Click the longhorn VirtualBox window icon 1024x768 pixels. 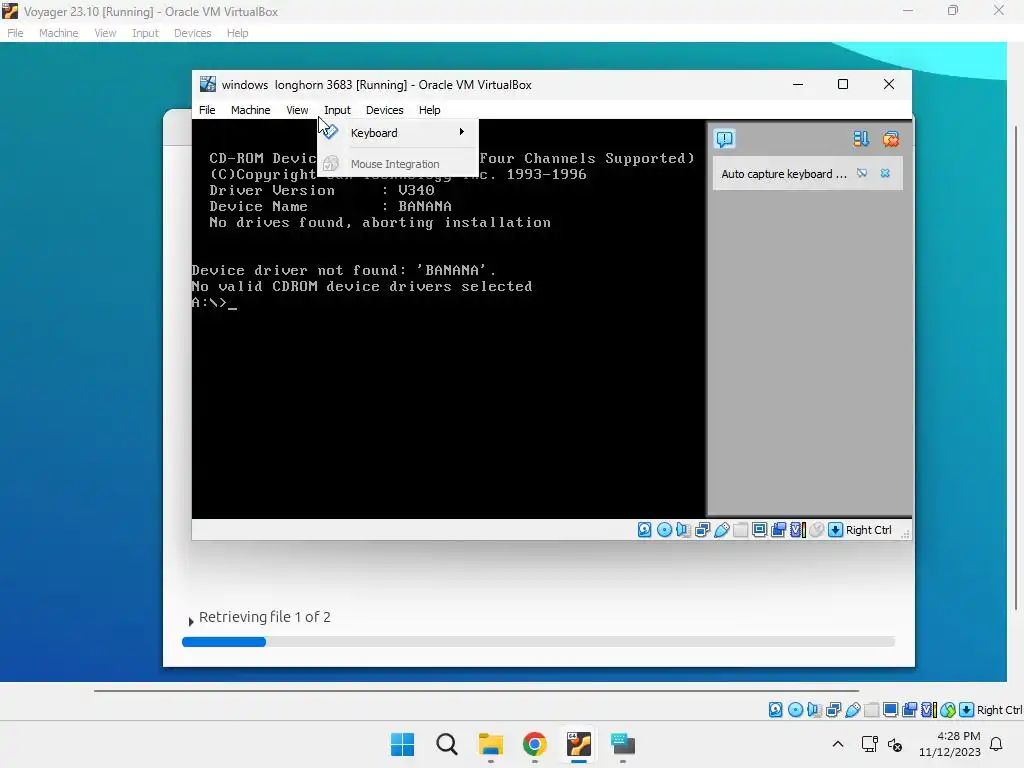208,84
